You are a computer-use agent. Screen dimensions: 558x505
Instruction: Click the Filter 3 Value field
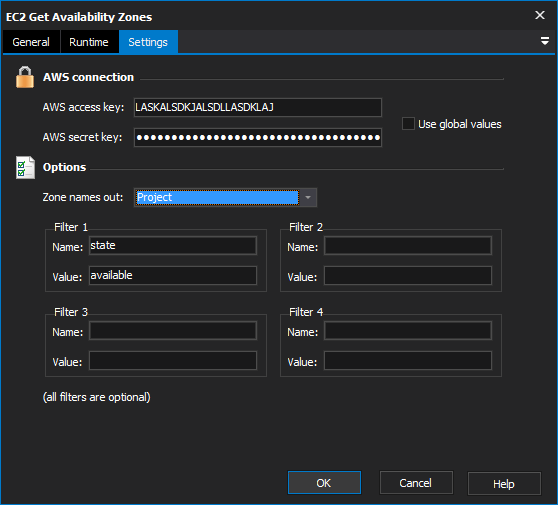[x=173, y=361]
